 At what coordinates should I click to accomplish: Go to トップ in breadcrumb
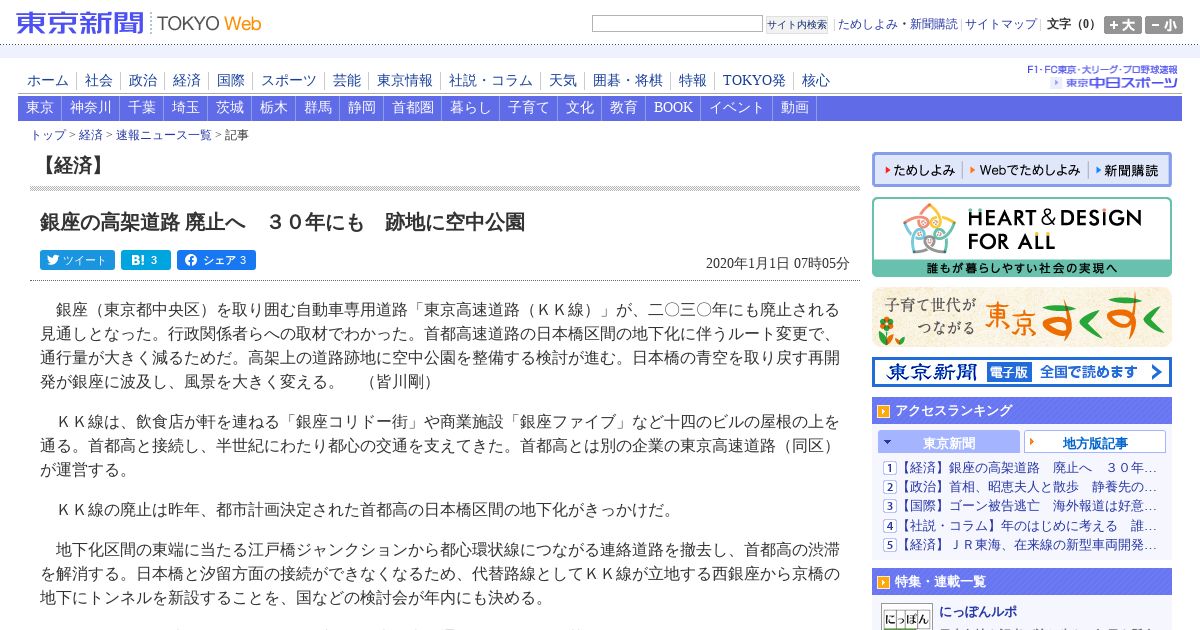pyautogui.click(x=48, y=135)
